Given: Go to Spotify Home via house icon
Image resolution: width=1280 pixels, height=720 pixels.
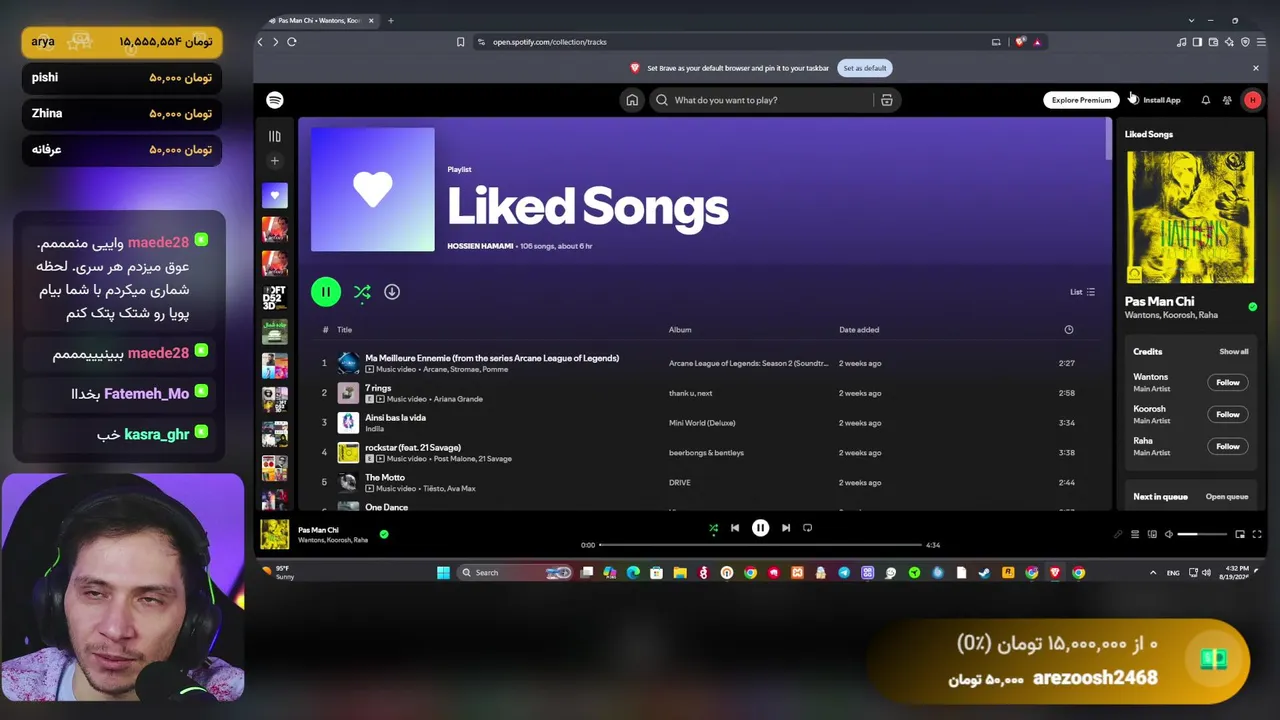Looking at the screenshot, I should click(x=632, y=100).
